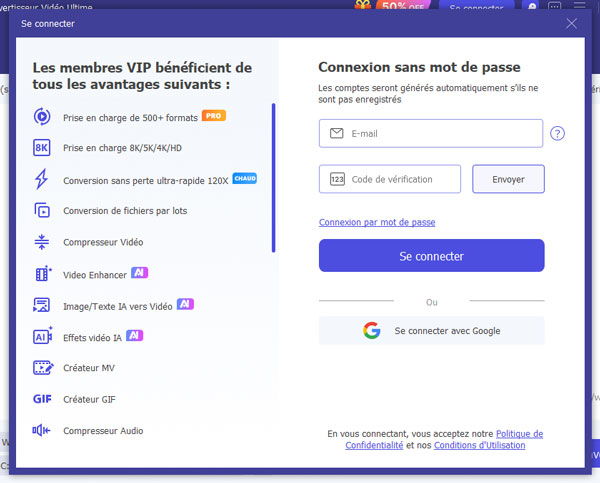Click the VIP benefits list scrollbar
The height and width of the screenshot is (483, 600).
(x=273, y=178)
